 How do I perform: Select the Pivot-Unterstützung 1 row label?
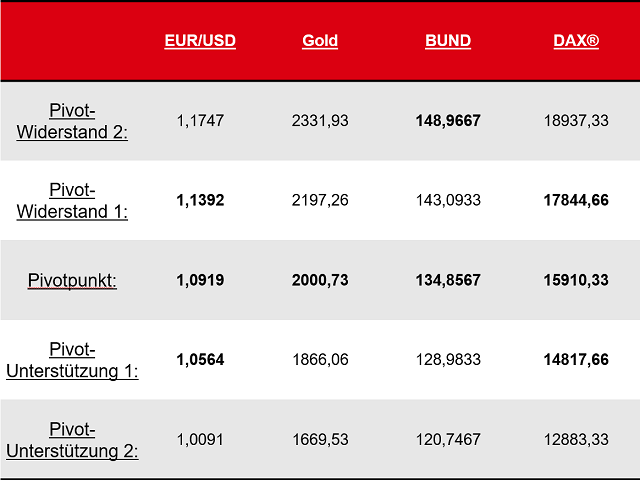coord(72,360)
